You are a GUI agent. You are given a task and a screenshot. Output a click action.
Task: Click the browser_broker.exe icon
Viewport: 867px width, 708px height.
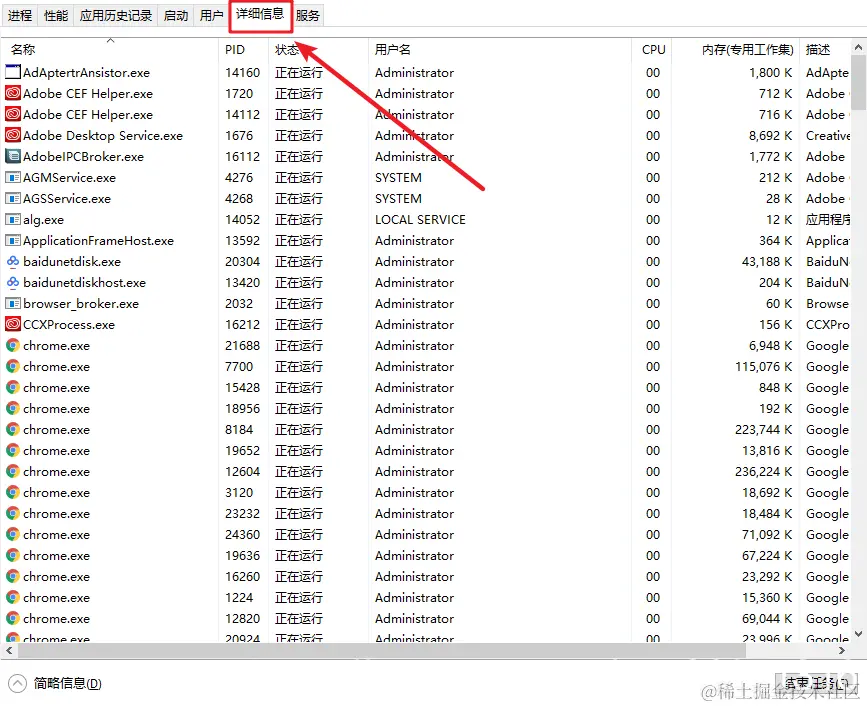[13, 303]
